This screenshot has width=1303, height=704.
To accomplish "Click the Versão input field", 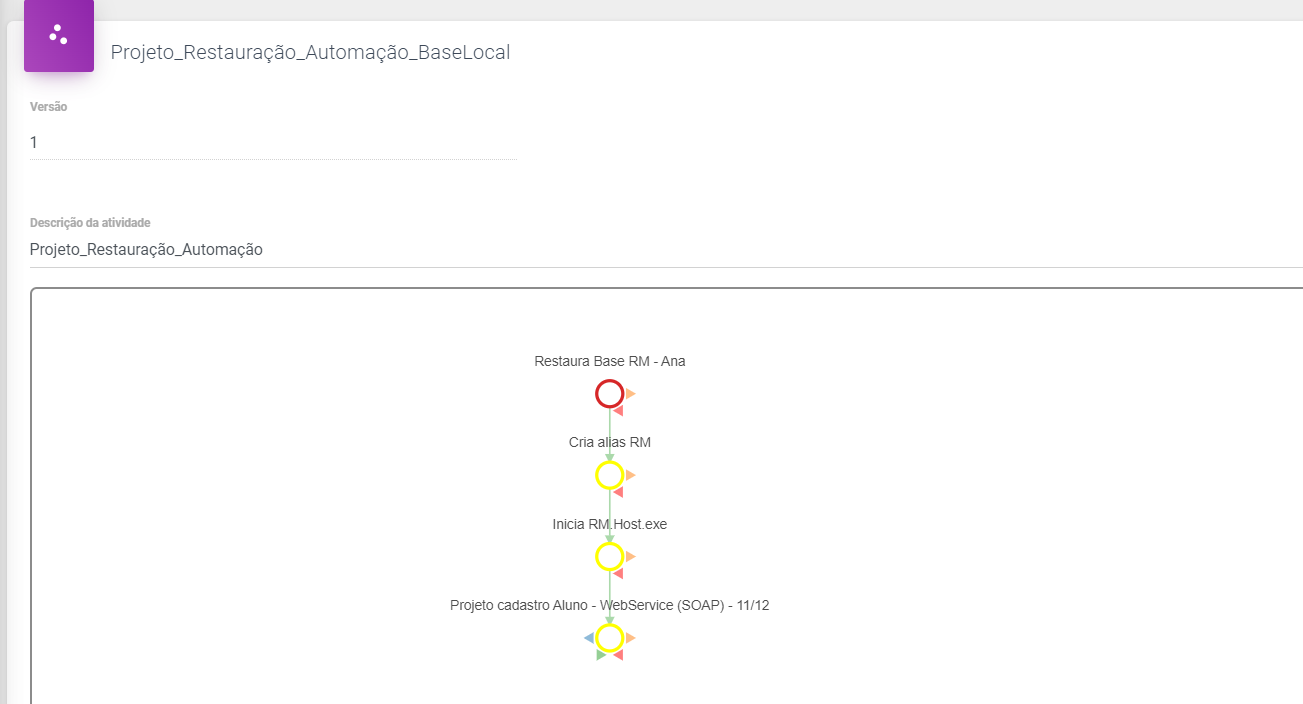I will click(273, 143).
